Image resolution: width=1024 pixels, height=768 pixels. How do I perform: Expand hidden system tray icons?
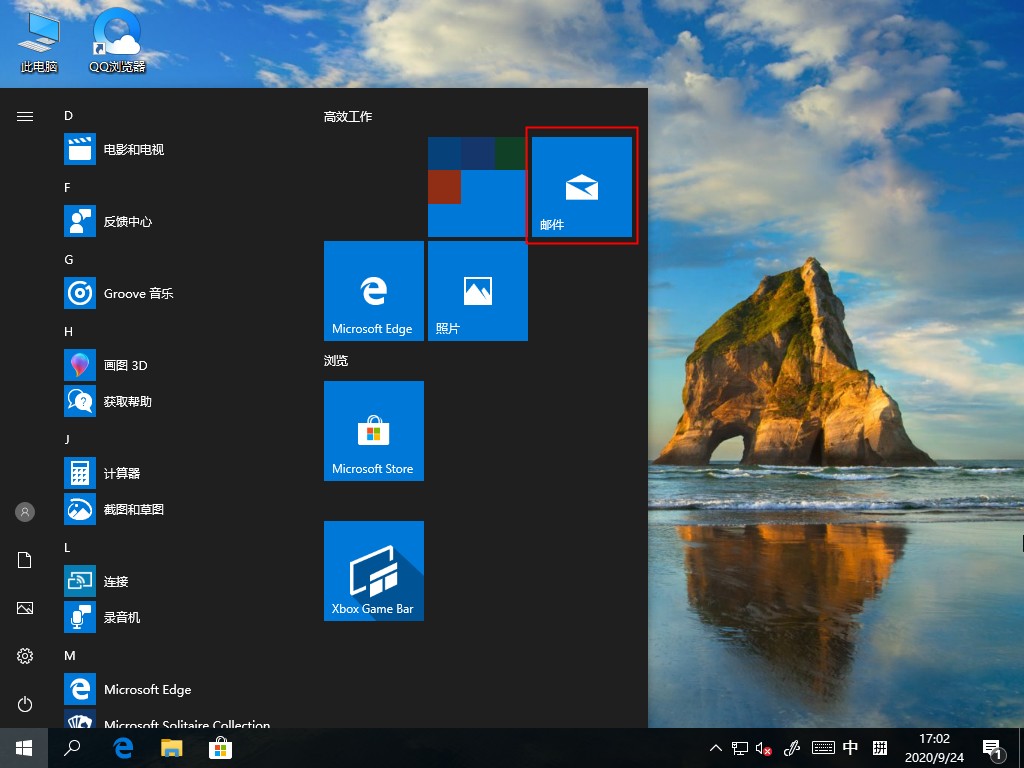click(715, 748)
